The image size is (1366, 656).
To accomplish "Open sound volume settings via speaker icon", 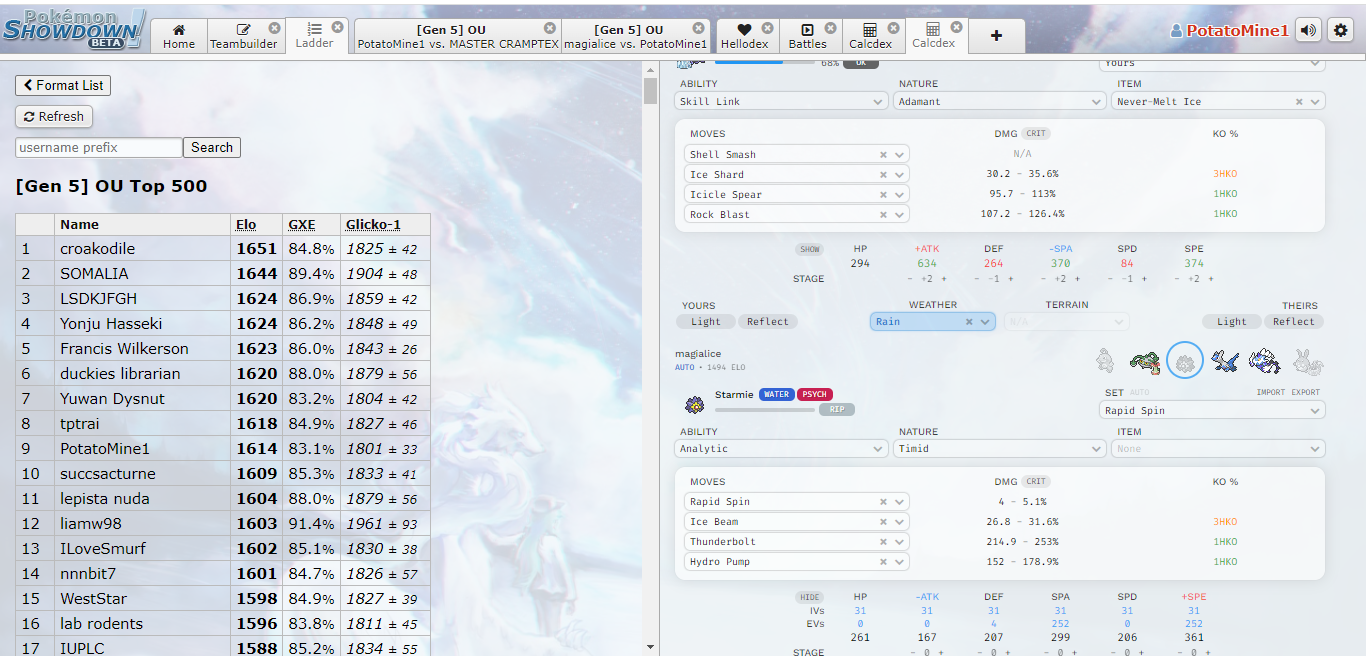I will 1308,30.
